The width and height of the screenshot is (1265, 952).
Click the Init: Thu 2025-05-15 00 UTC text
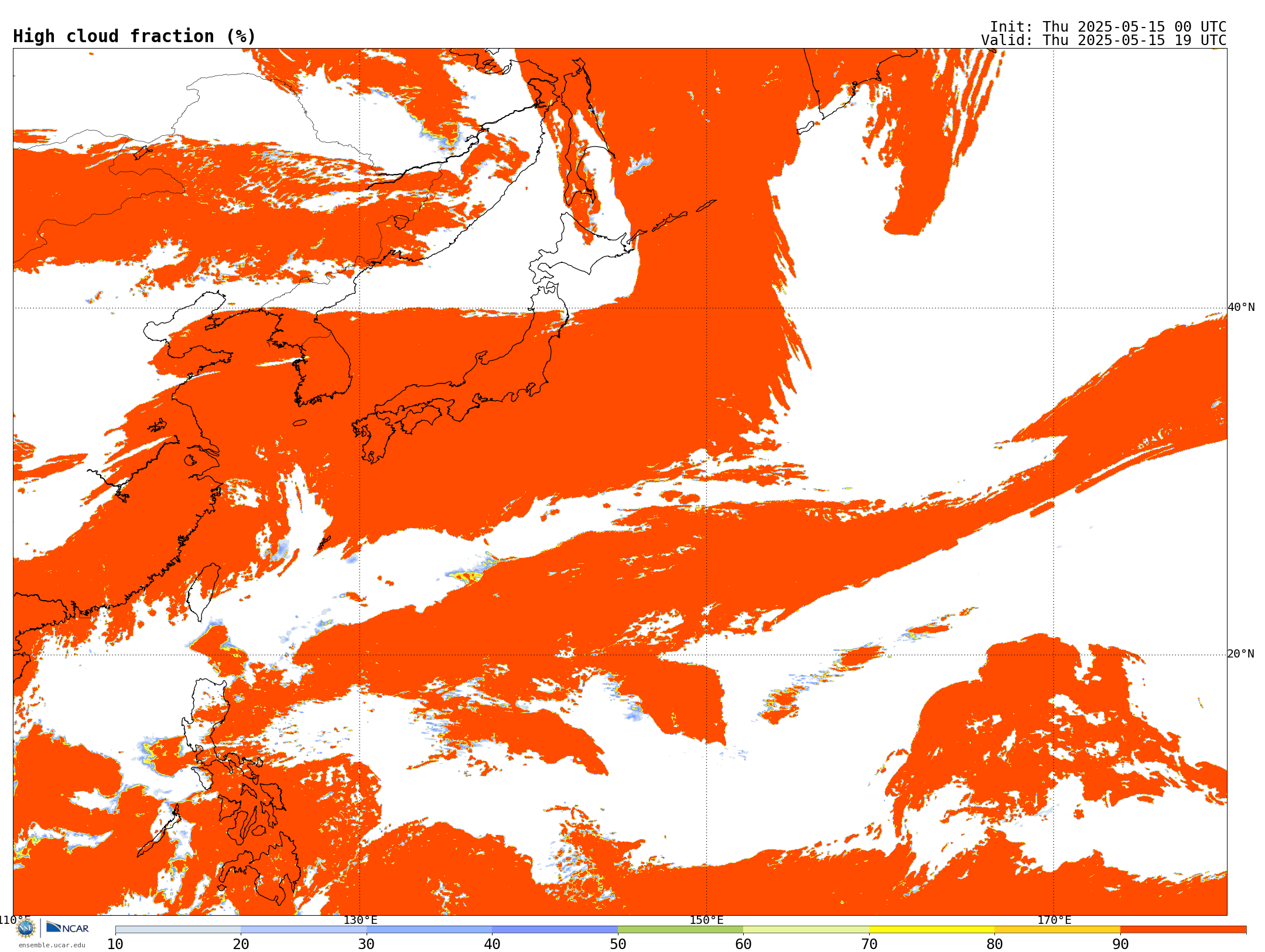[1108, 27]
